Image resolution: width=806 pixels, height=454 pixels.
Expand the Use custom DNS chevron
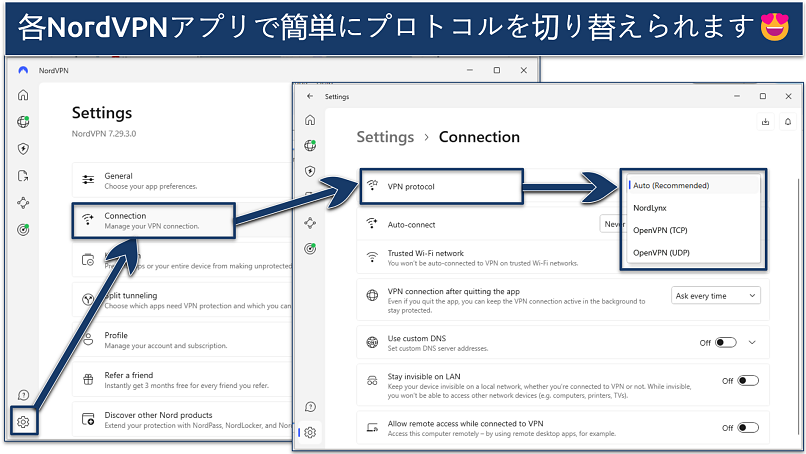tap(753, 342)
